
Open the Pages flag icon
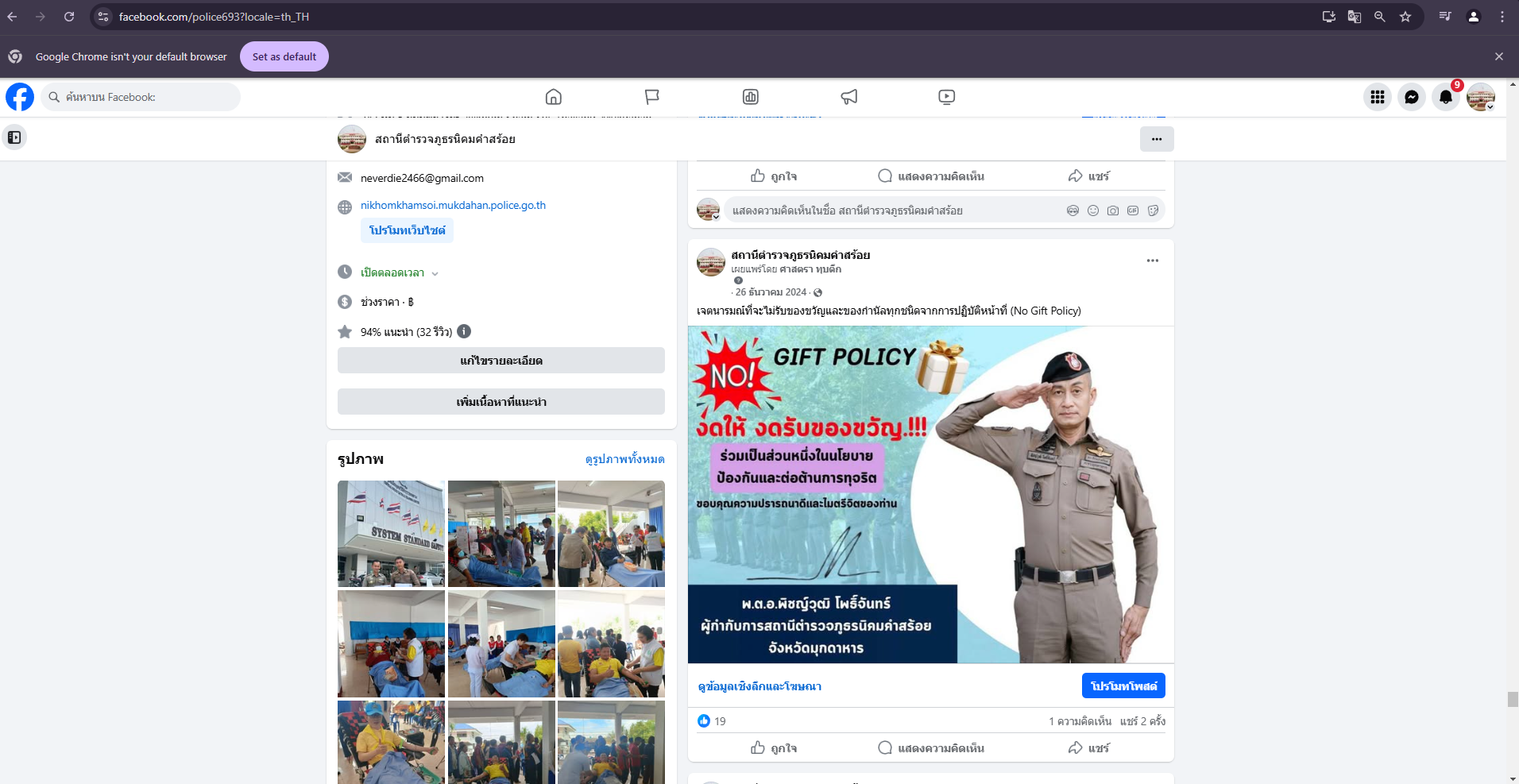coord(651,97)
